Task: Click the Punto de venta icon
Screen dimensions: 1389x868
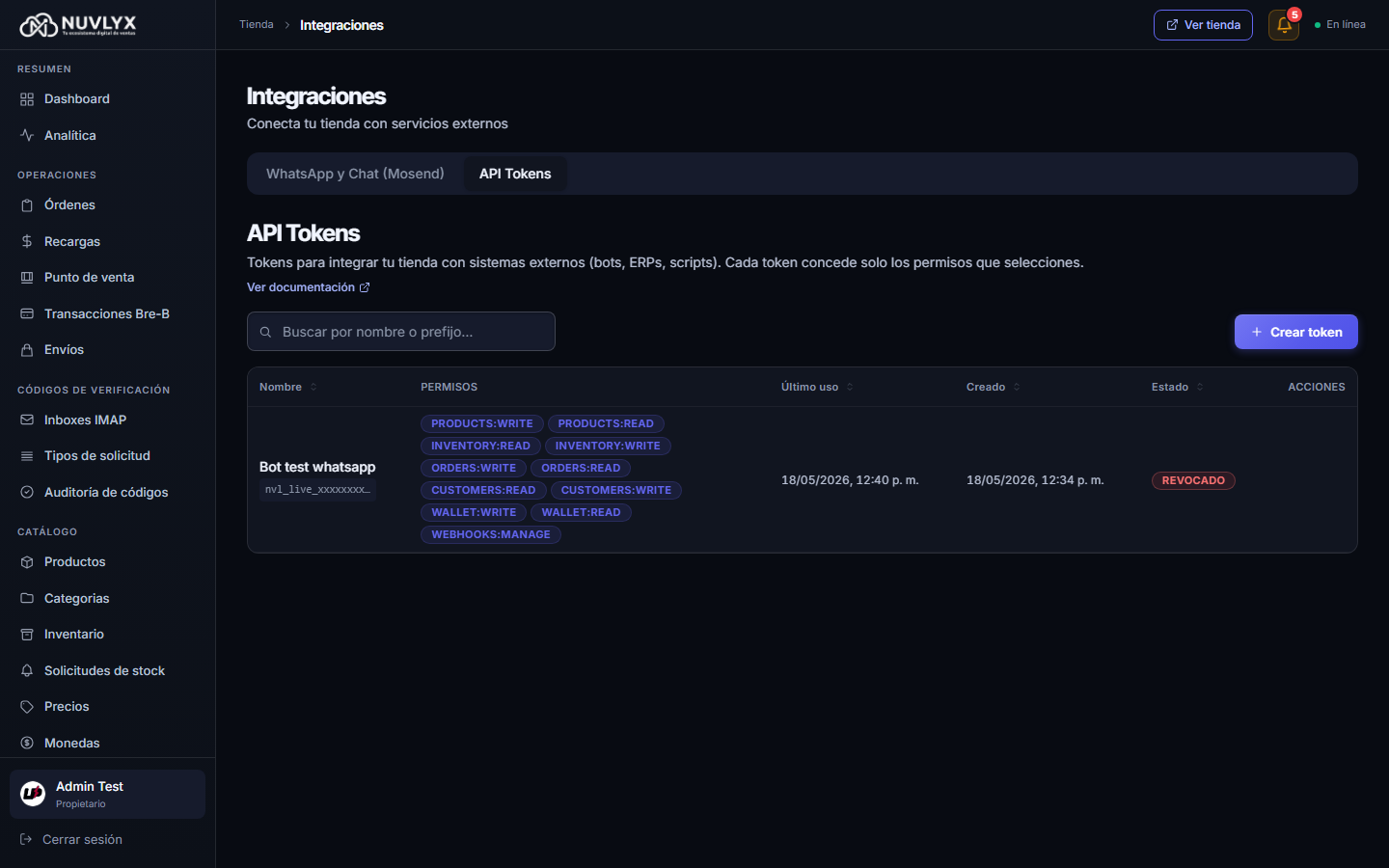Action: coord(27,278)
